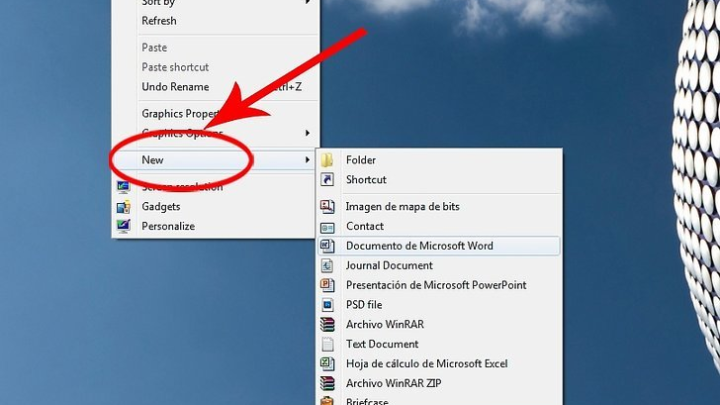Expand the New submenu arrow
The image size is (720, 405).
pyautogui.click(x=307, y=160)
